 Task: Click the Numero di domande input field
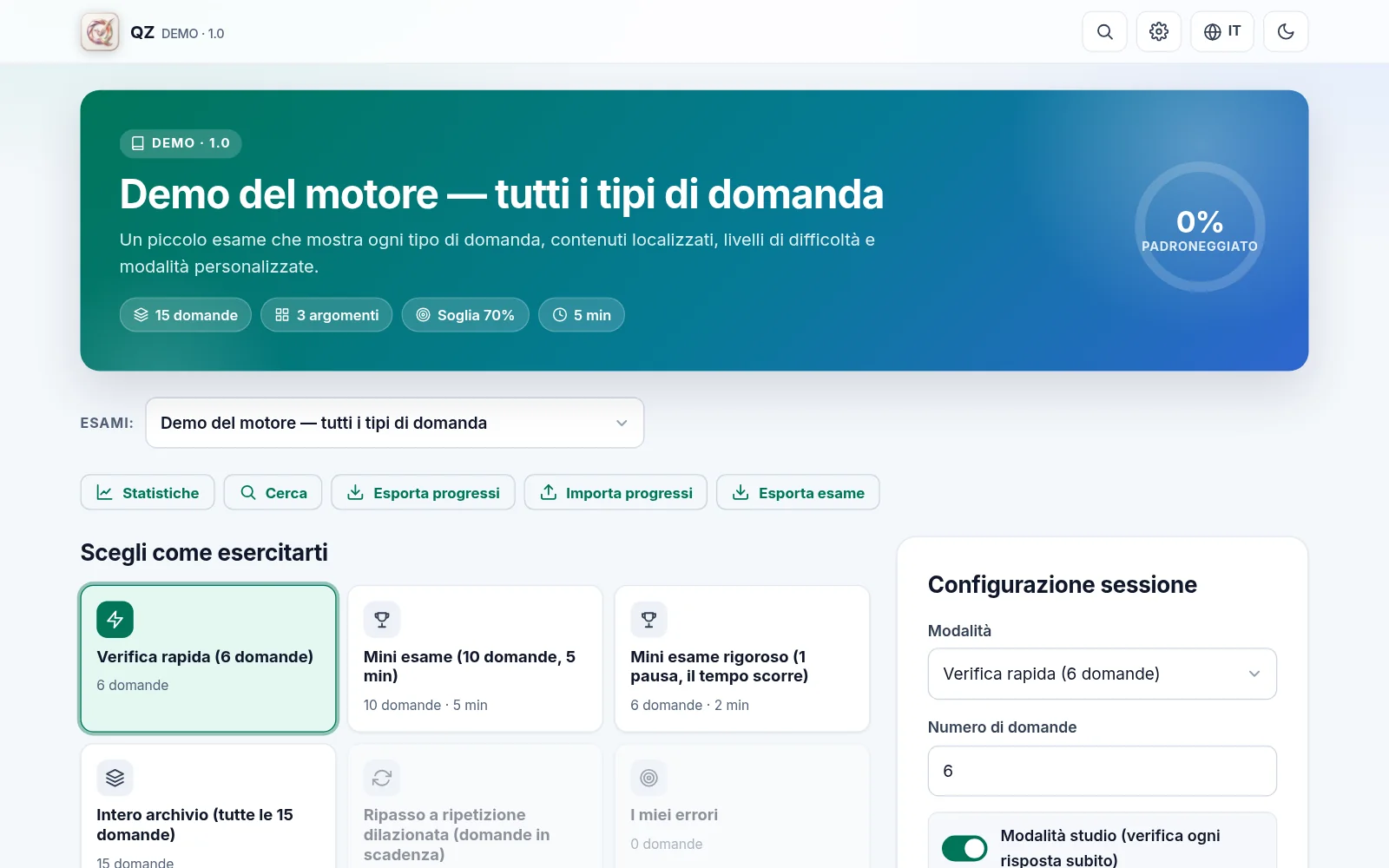(x=1103, y=771)
